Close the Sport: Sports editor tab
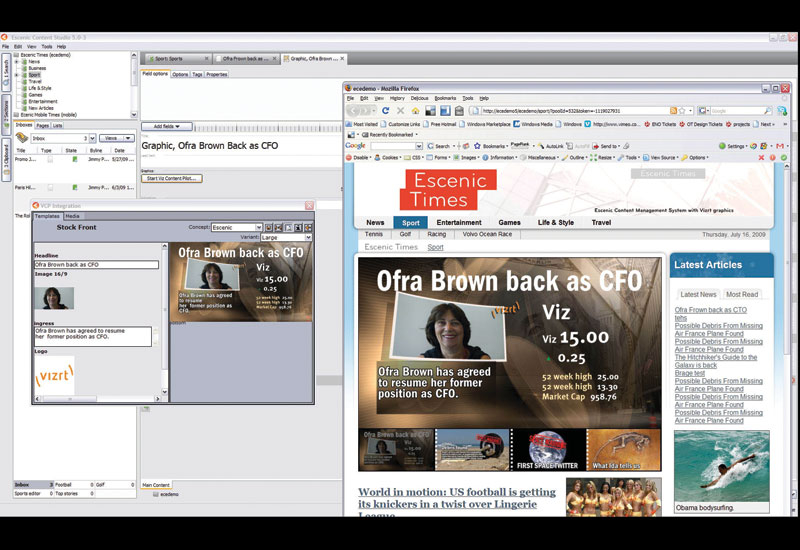The width and height of the screenshot is (800, 550). pyautogui.click(x=207, y=59)
